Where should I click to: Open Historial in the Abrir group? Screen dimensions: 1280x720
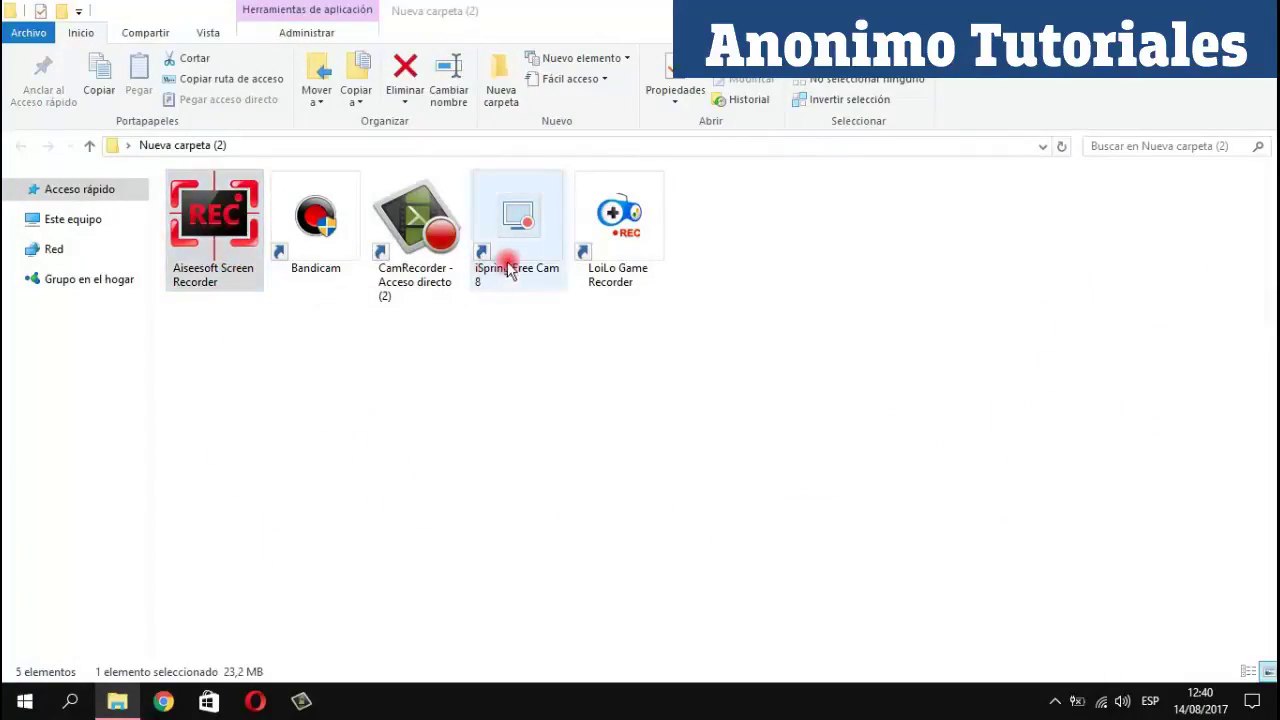tap(740, 100)
